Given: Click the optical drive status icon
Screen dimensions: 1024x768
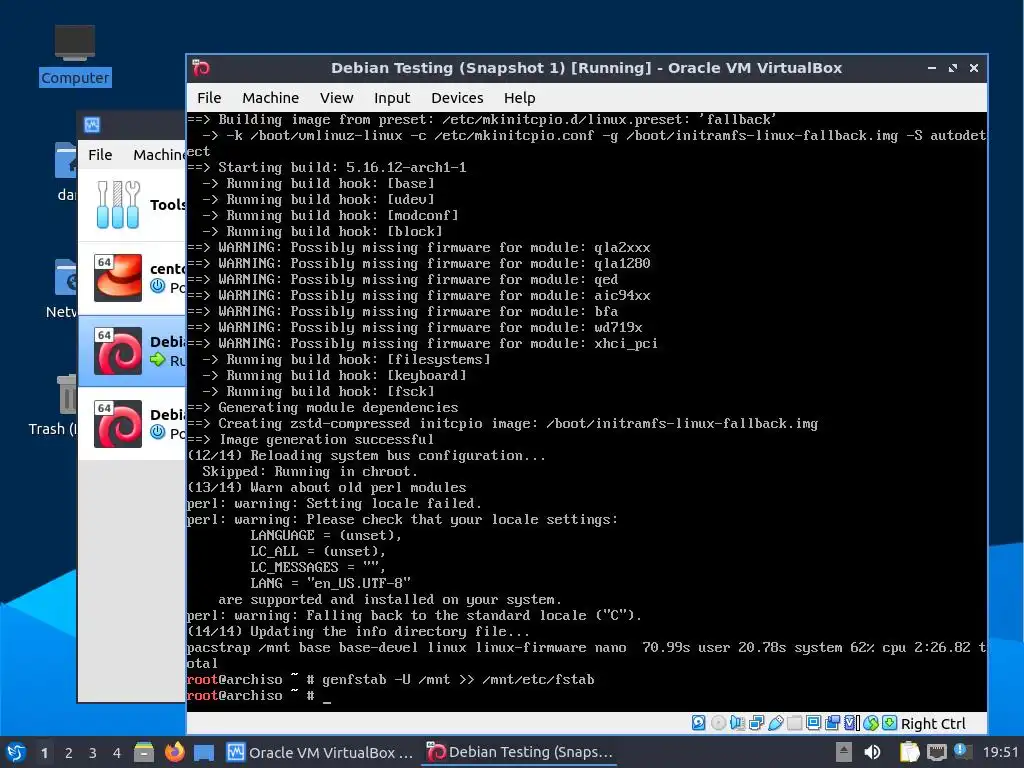Looking at the screenshot, I should point(718,723).
